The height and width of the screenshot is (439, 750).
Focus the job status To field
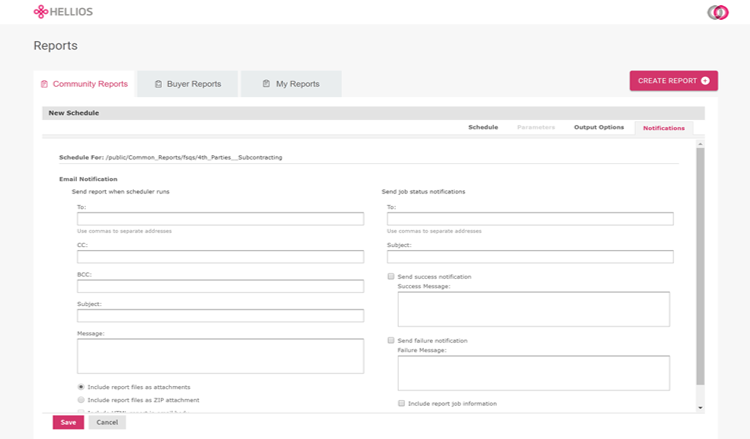pyautogui.click(x=530, y=219)
